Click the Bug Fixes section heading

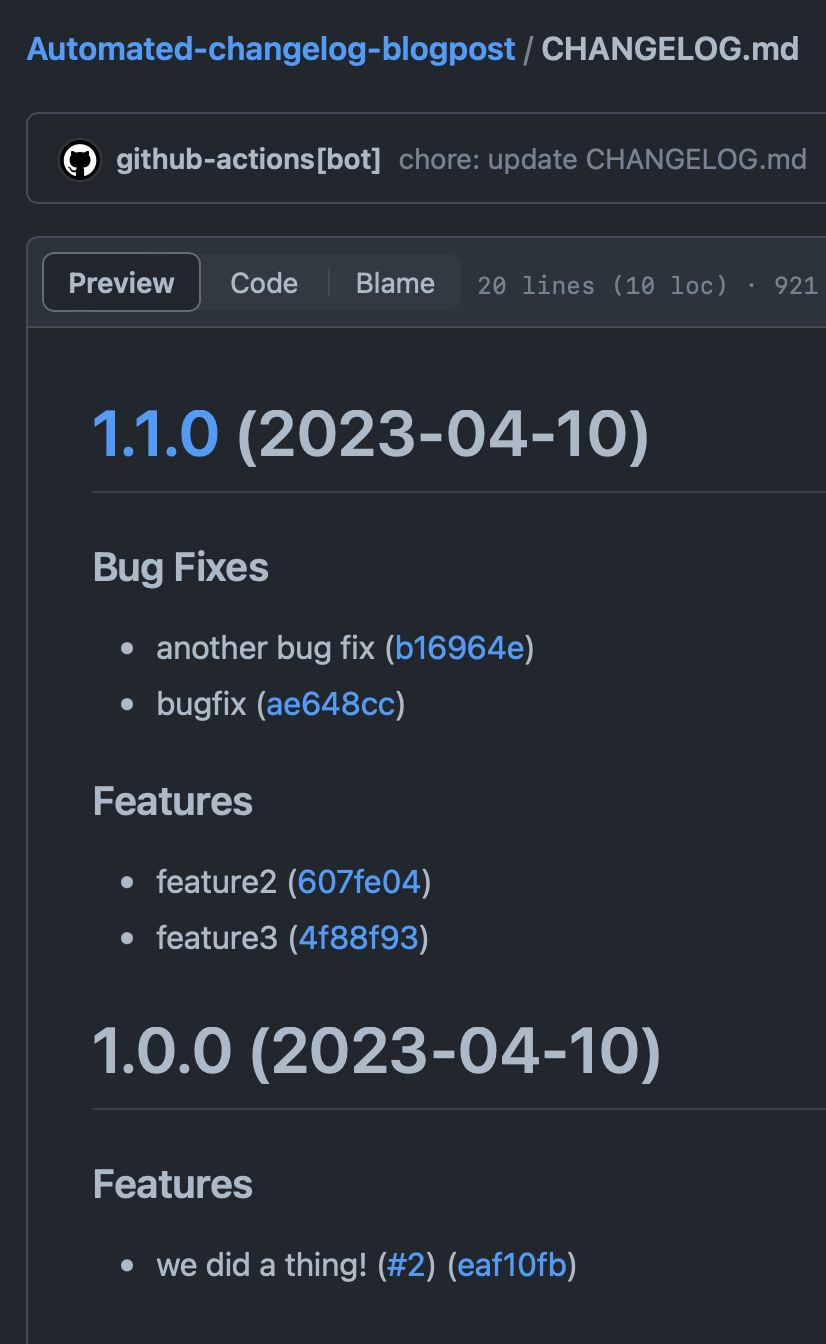[180, 566]
